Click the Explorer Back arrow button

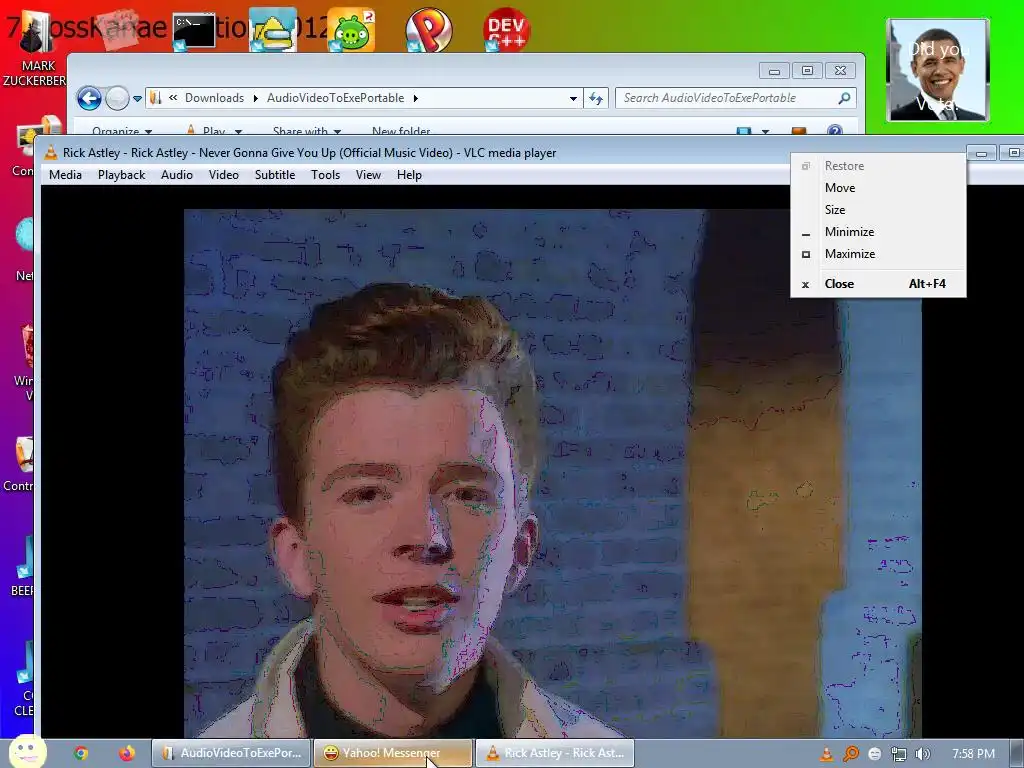pos(89,99)
